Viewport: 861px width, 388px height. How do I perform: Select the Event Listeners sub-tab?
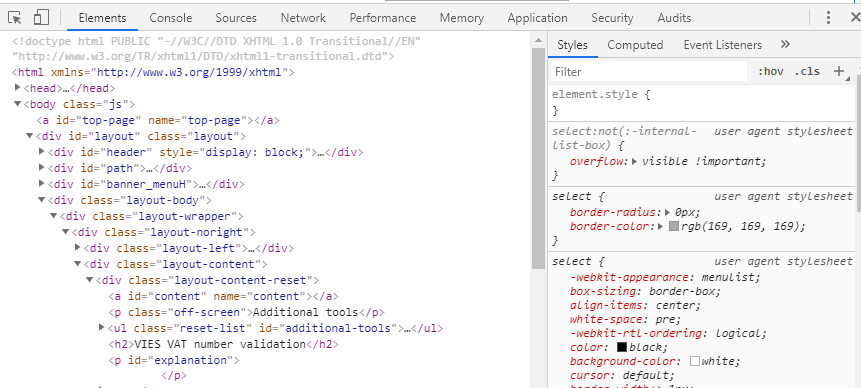coord(723,44)
